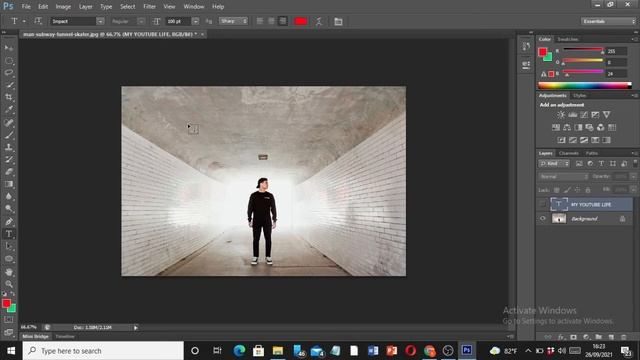
Task: Pick a color from the spectrum ramp
Action: [x=584, y=85]
